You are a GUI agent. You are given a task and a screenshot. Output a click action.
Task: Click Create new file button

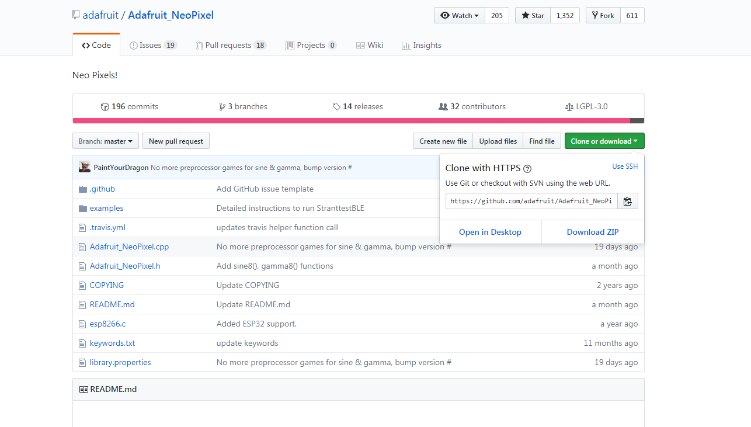point(443,141)
